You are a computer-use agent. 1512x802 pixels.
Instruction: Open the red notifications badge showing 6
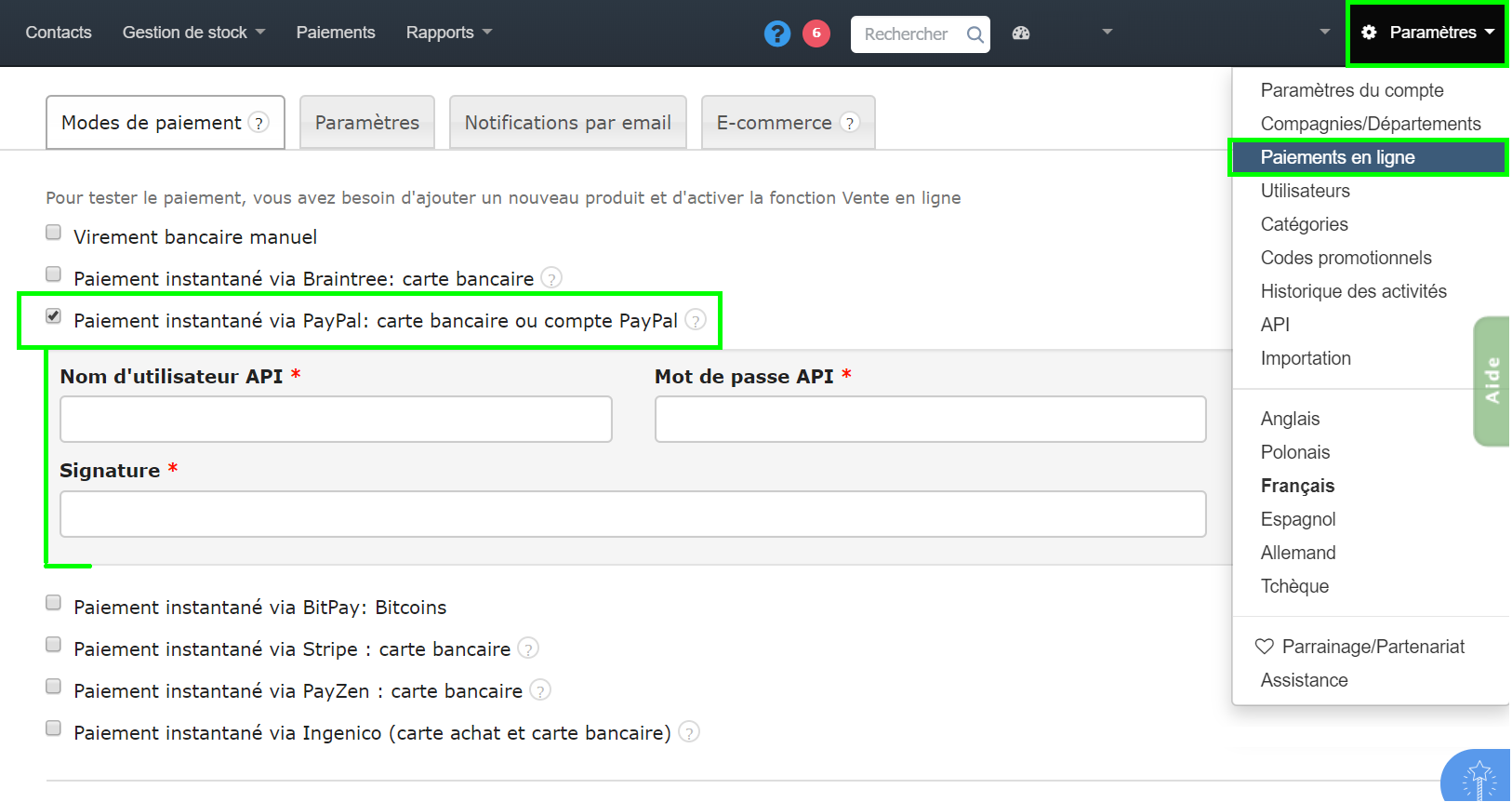pos(816,33)
